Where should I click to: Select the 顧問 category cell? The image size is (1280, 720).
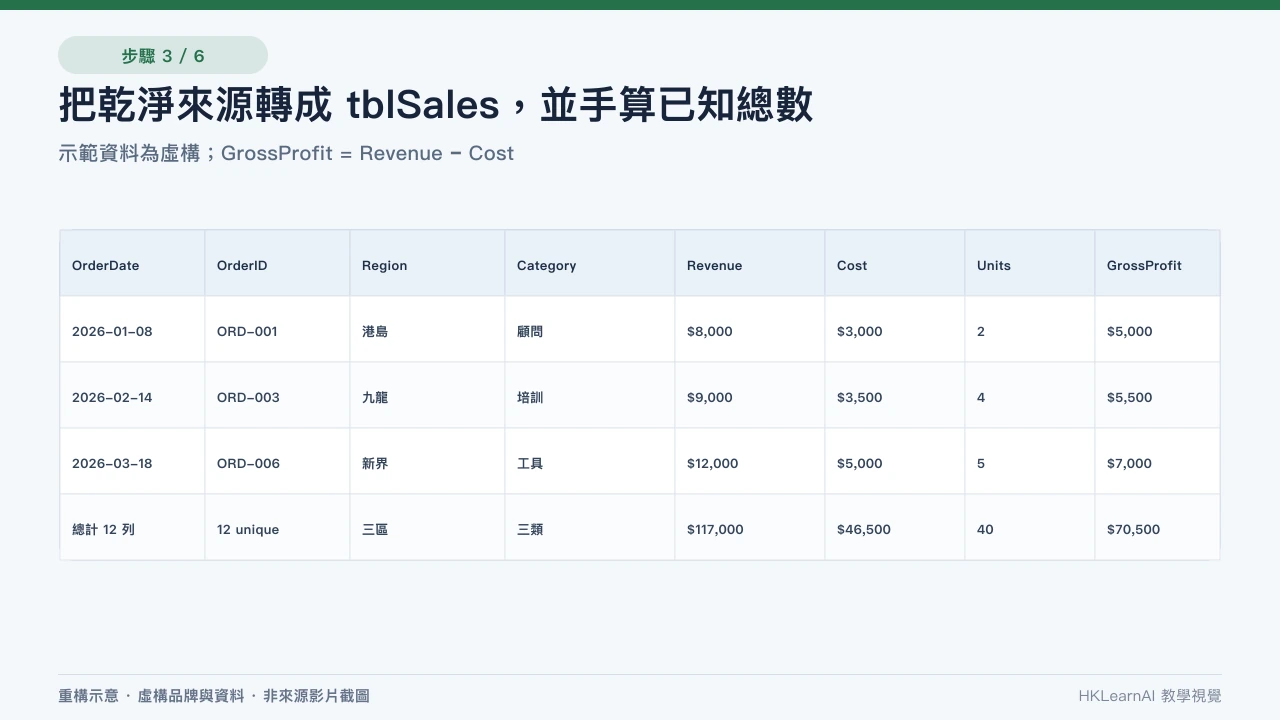(590, 329)
